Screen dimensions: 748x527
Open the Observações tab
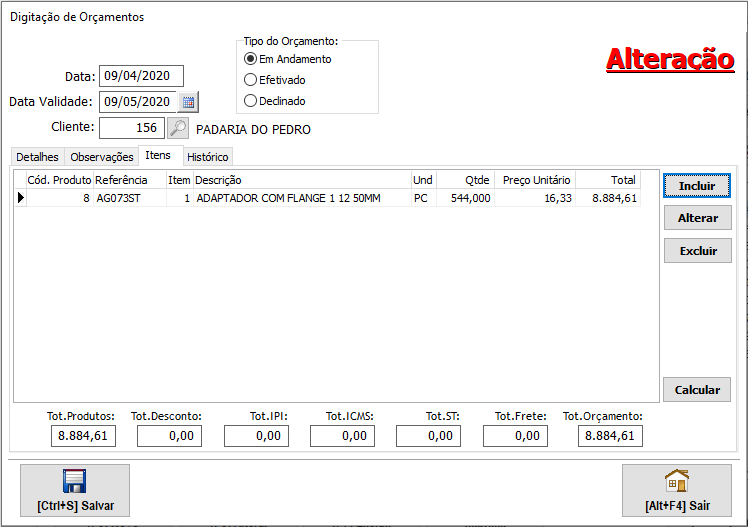tap(101, 157)
